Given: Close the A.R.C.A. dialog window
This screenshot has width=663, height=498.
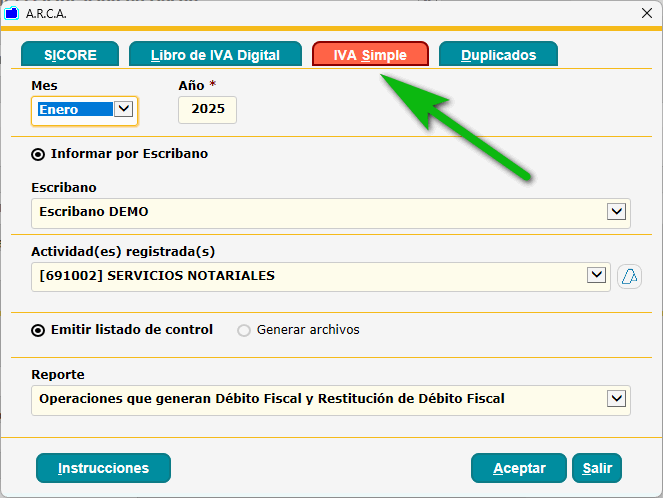Looking at the screenshot, I should 647,14.
